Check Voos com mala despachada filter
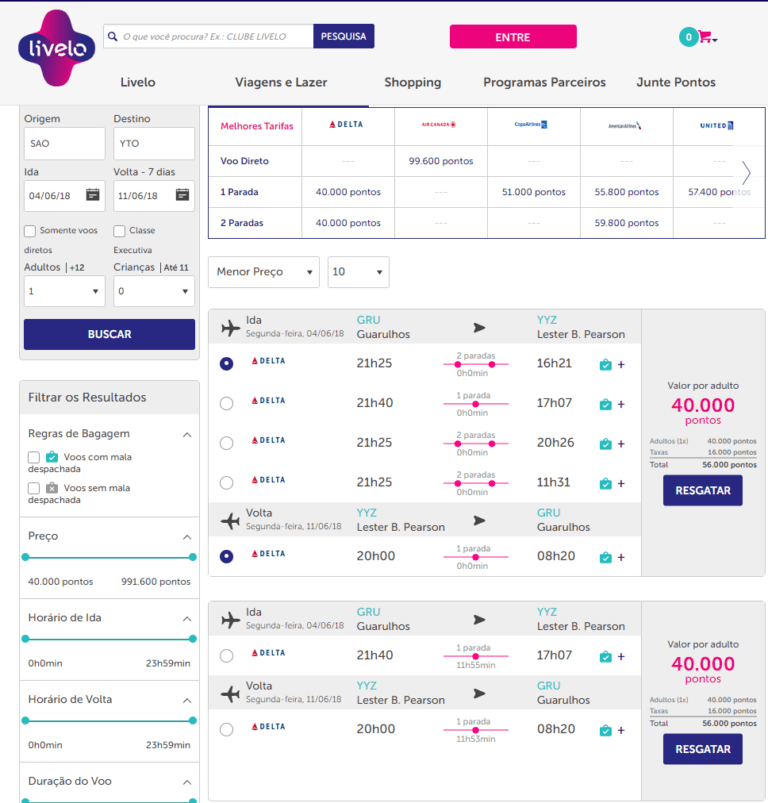The height and width of the screenshot is (803, 768). point(34,457)
